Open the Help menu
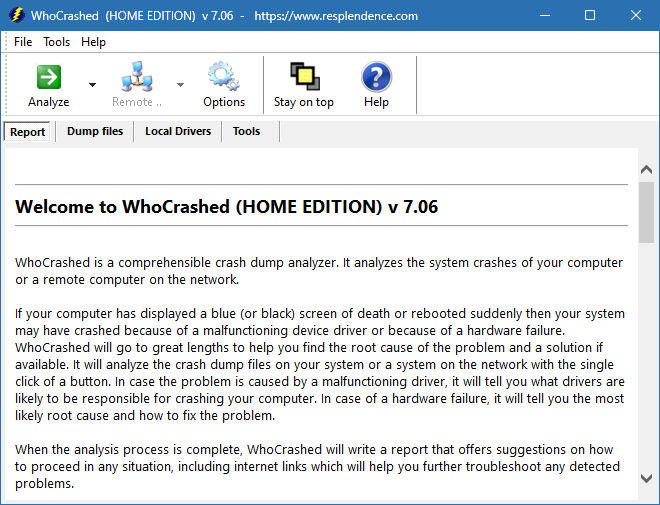The height and width of the screenshot is (505, 660). coord(93,42)
